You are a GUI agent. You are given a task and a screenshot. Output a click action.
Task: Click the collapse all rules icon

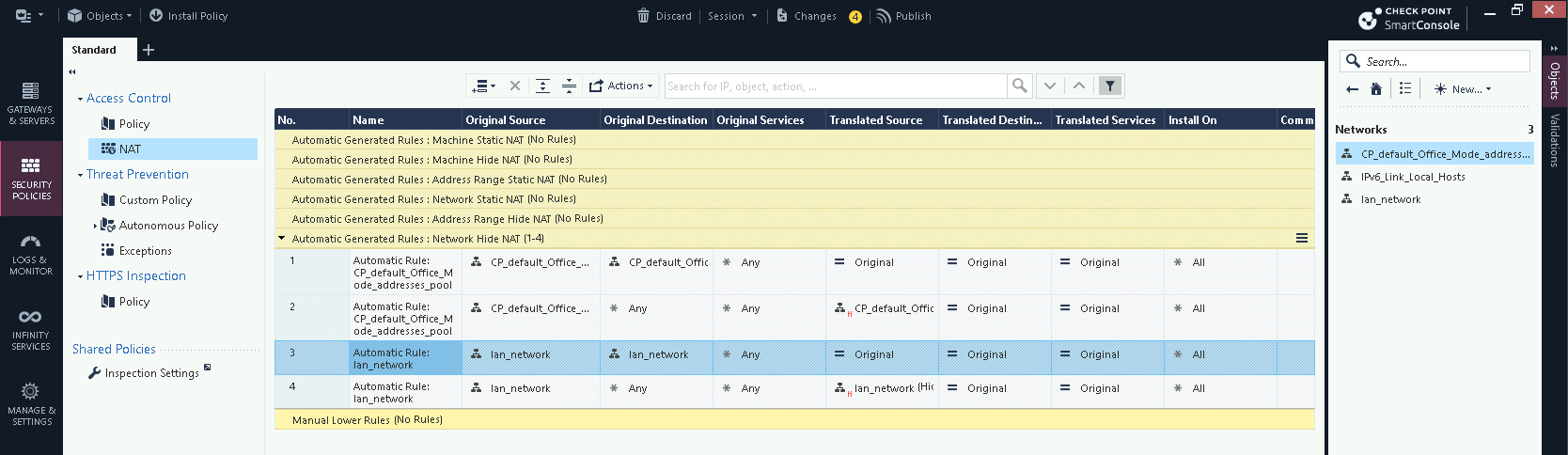(569, 86)
